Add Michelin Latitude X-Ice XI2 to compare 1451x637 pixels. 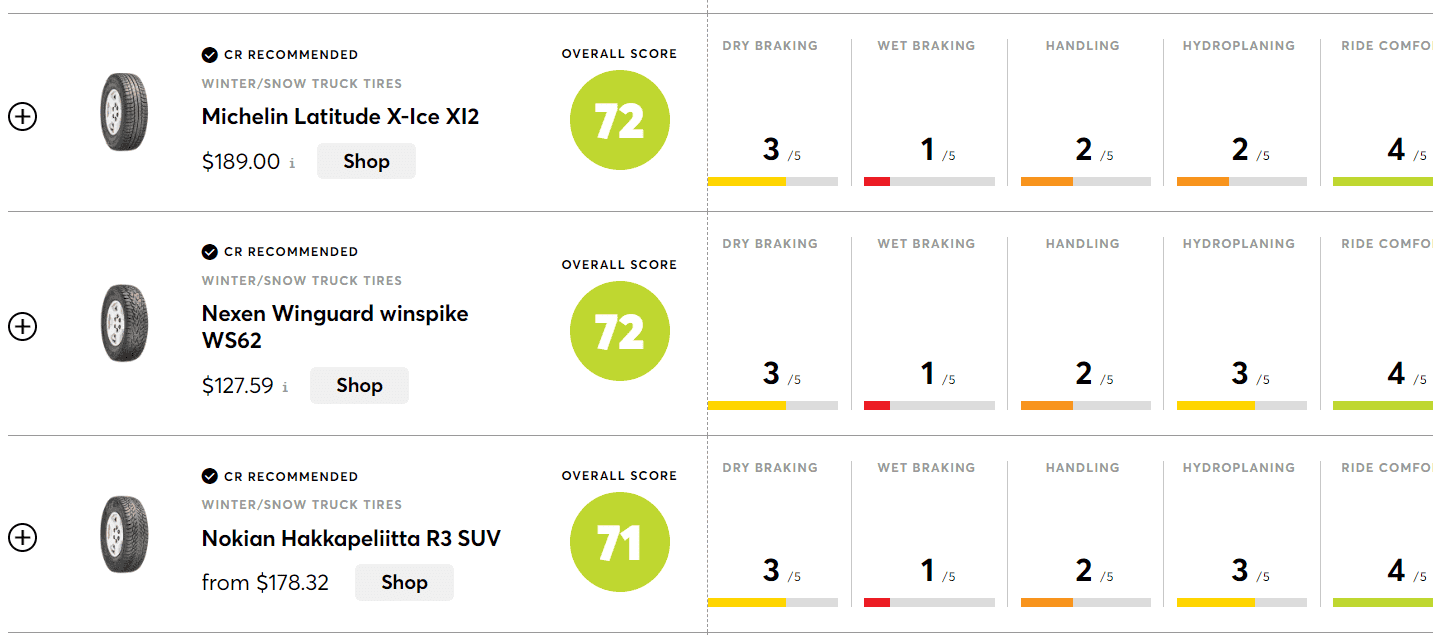[22, 117]
